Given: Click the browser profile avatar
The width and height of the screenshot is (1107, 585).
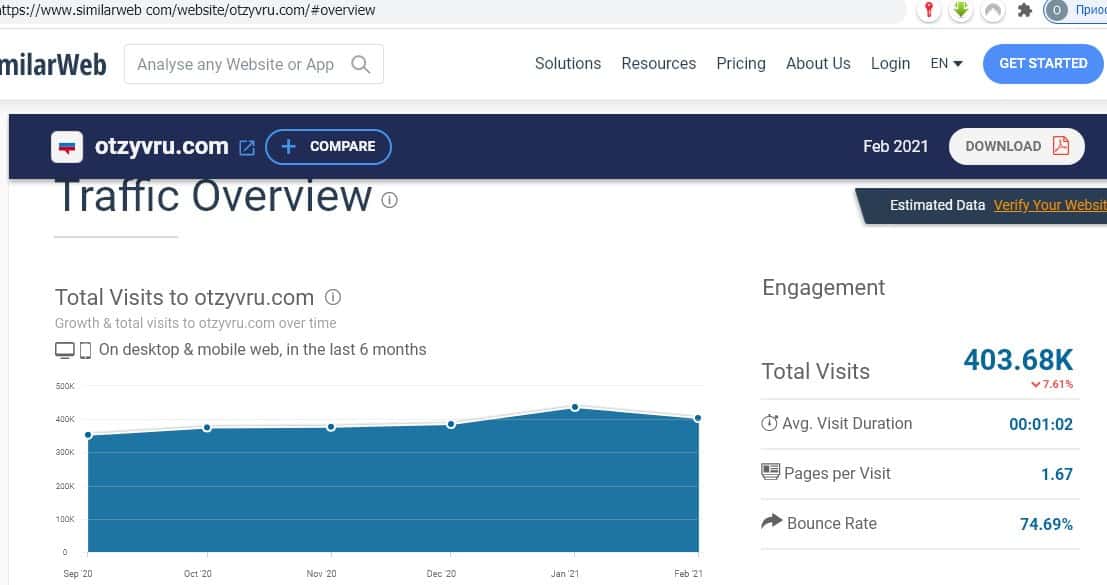Looking at the screenshot, I should click(x=1056, y=10).
